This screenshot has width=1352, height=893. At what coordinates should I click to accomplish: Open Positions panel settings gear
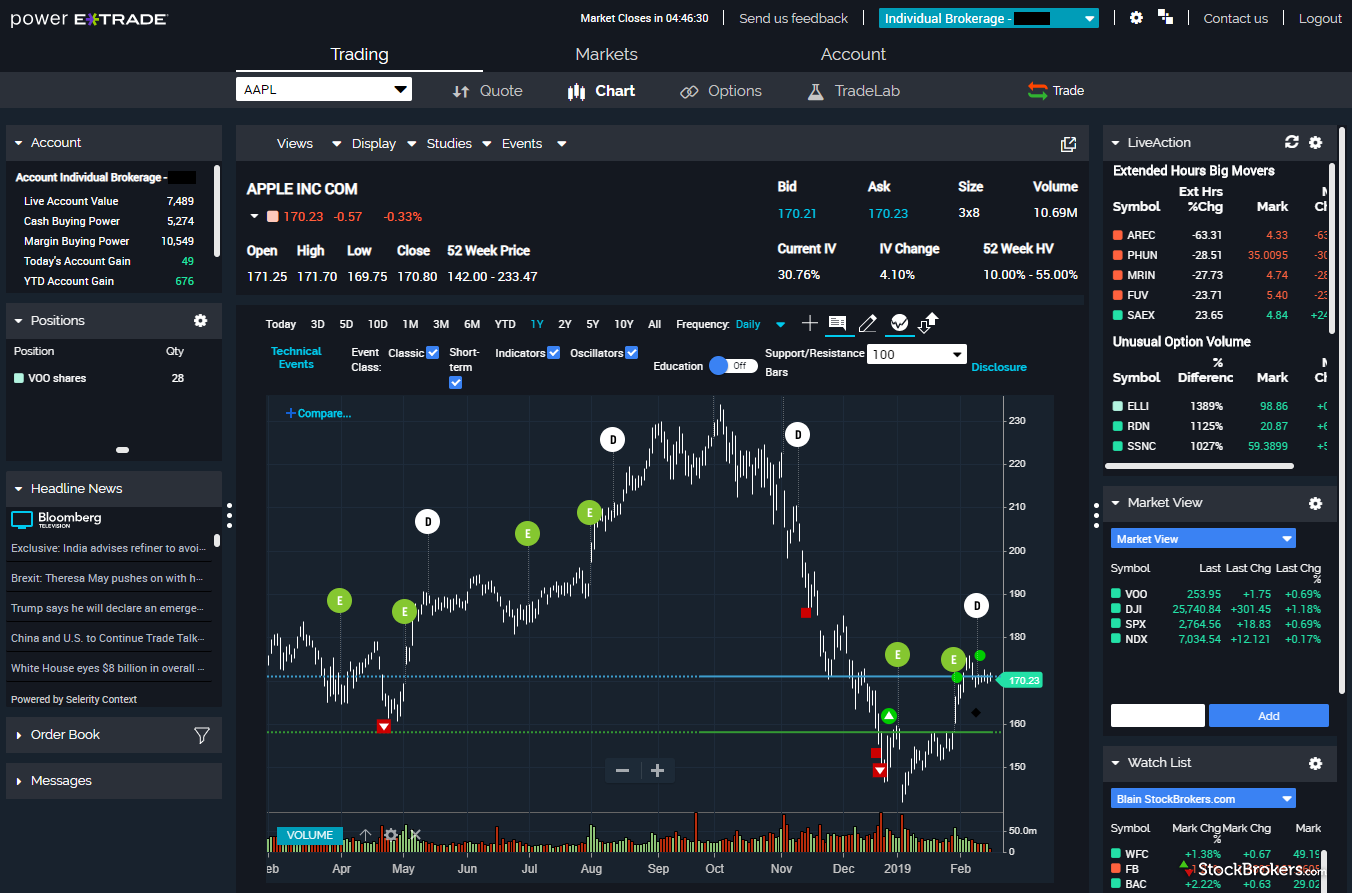(200, 321)
